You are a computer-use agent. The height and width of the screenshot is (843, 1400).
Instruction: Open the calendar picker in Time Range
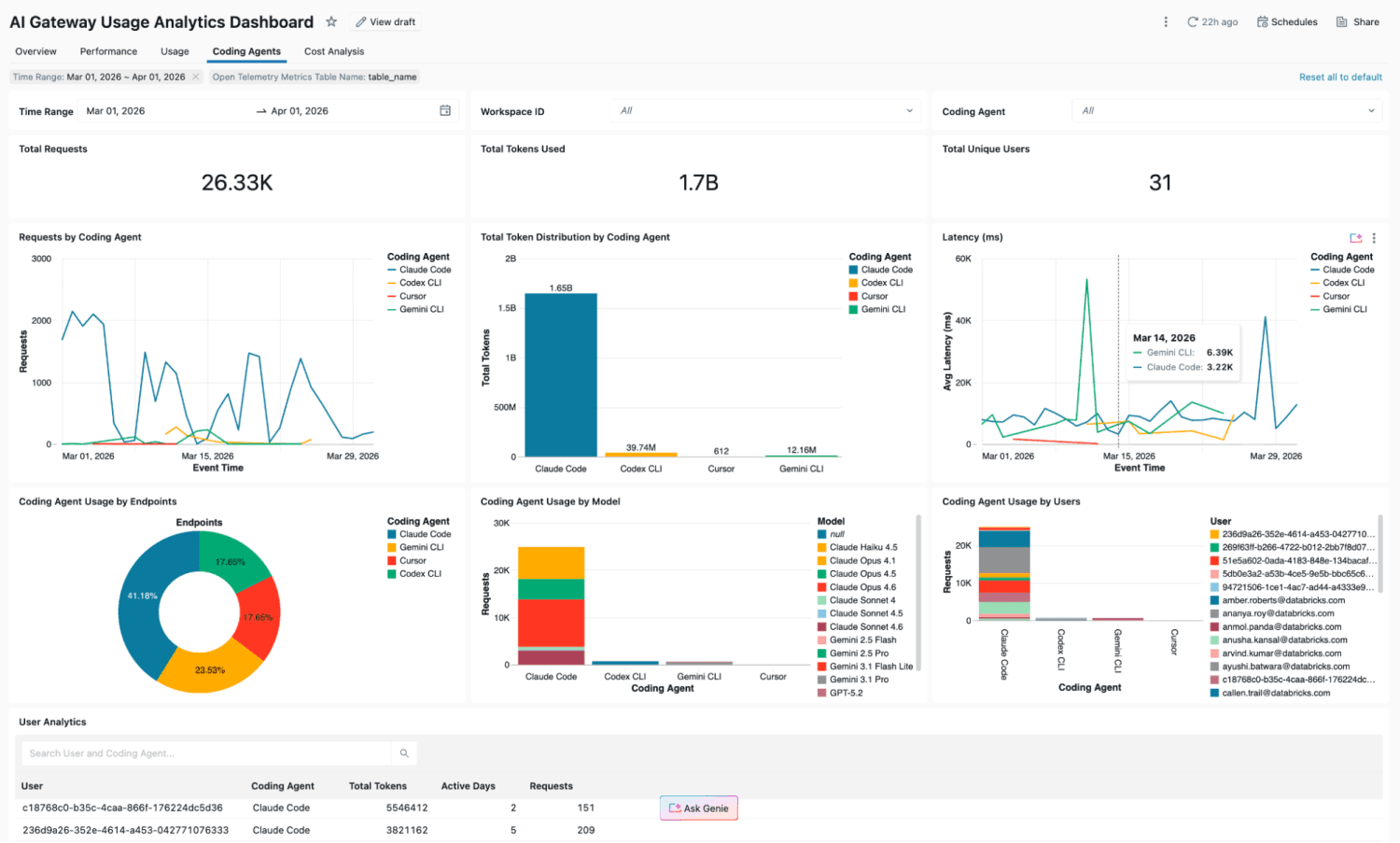point(445,110)
